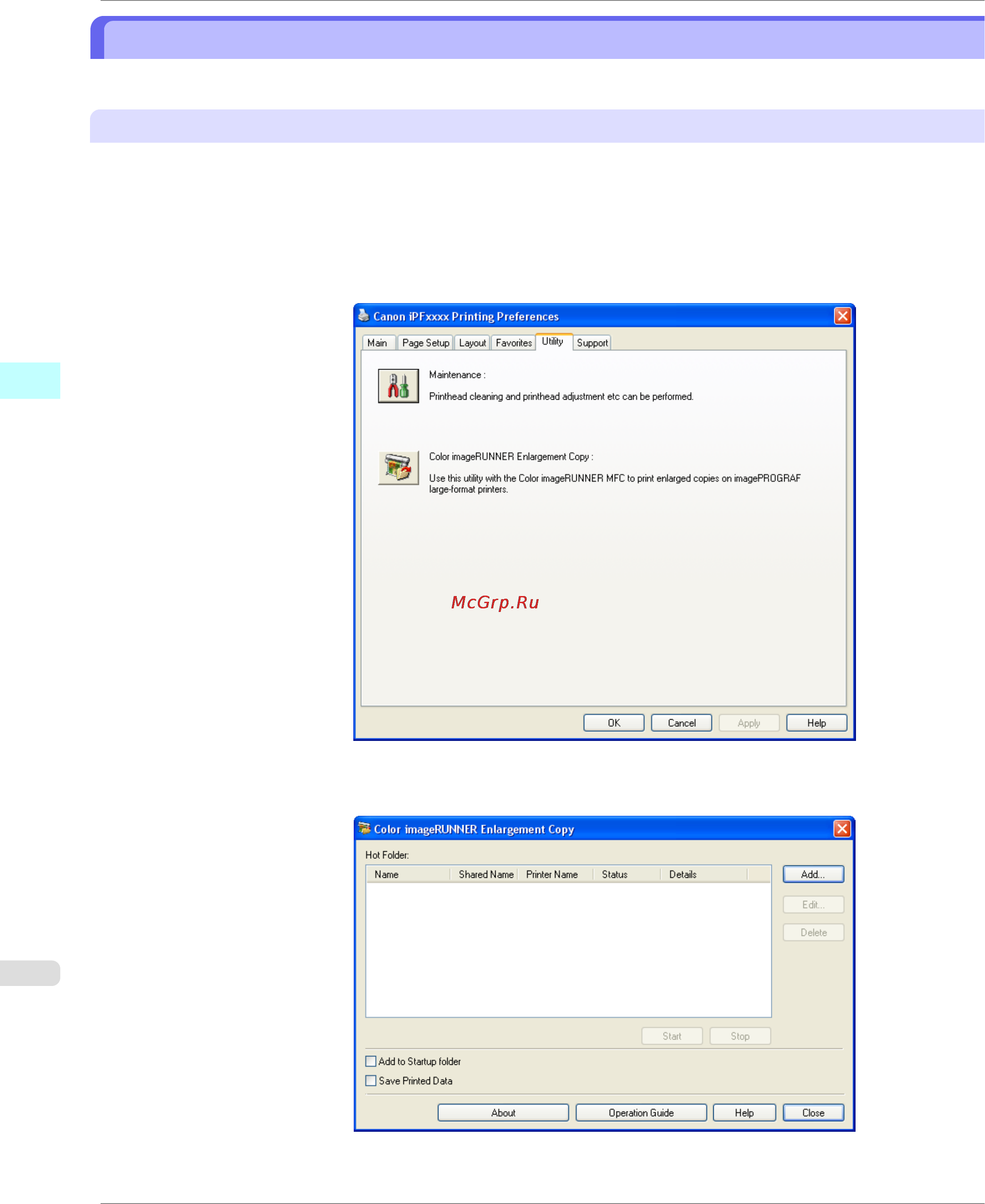Click the Details column header
Screen dimensions: 985x1204
point(704,874)
